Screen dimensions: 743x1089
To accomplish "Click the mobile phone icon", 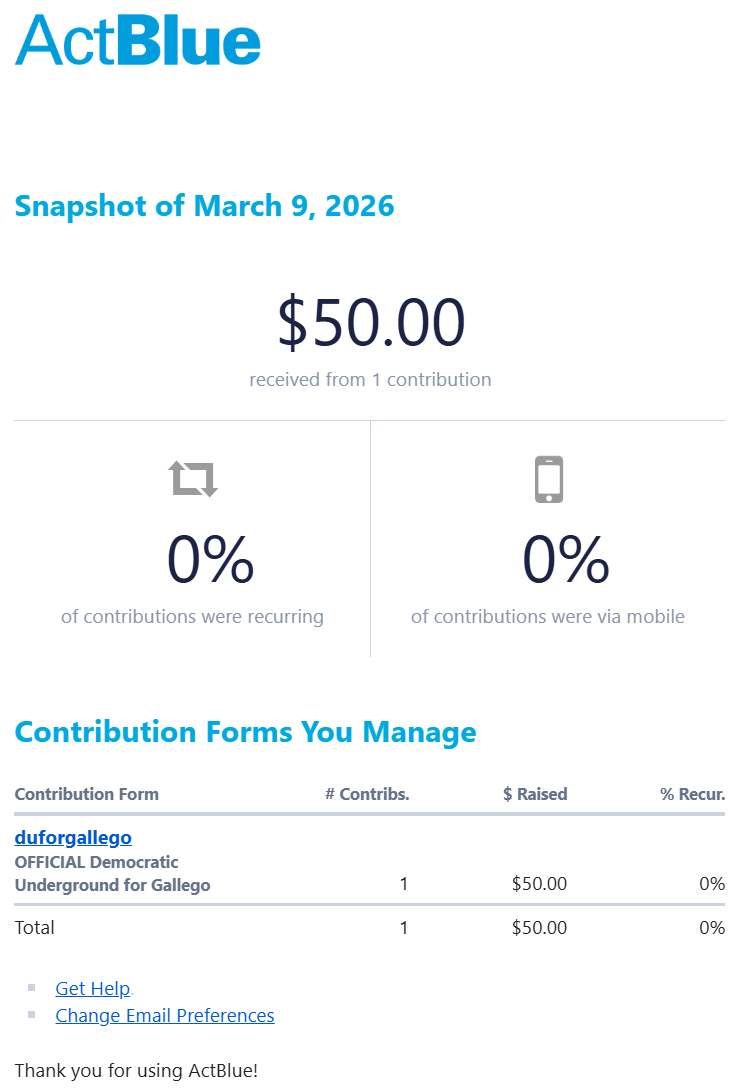I will (549, 479).
